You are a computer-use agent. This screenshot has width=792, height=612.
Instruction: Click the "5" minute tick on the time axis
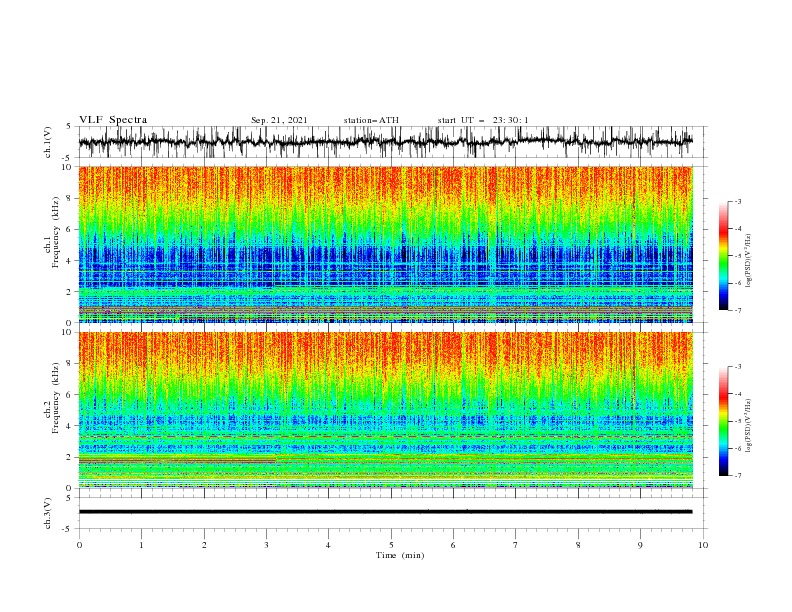[x=391, y=545]
